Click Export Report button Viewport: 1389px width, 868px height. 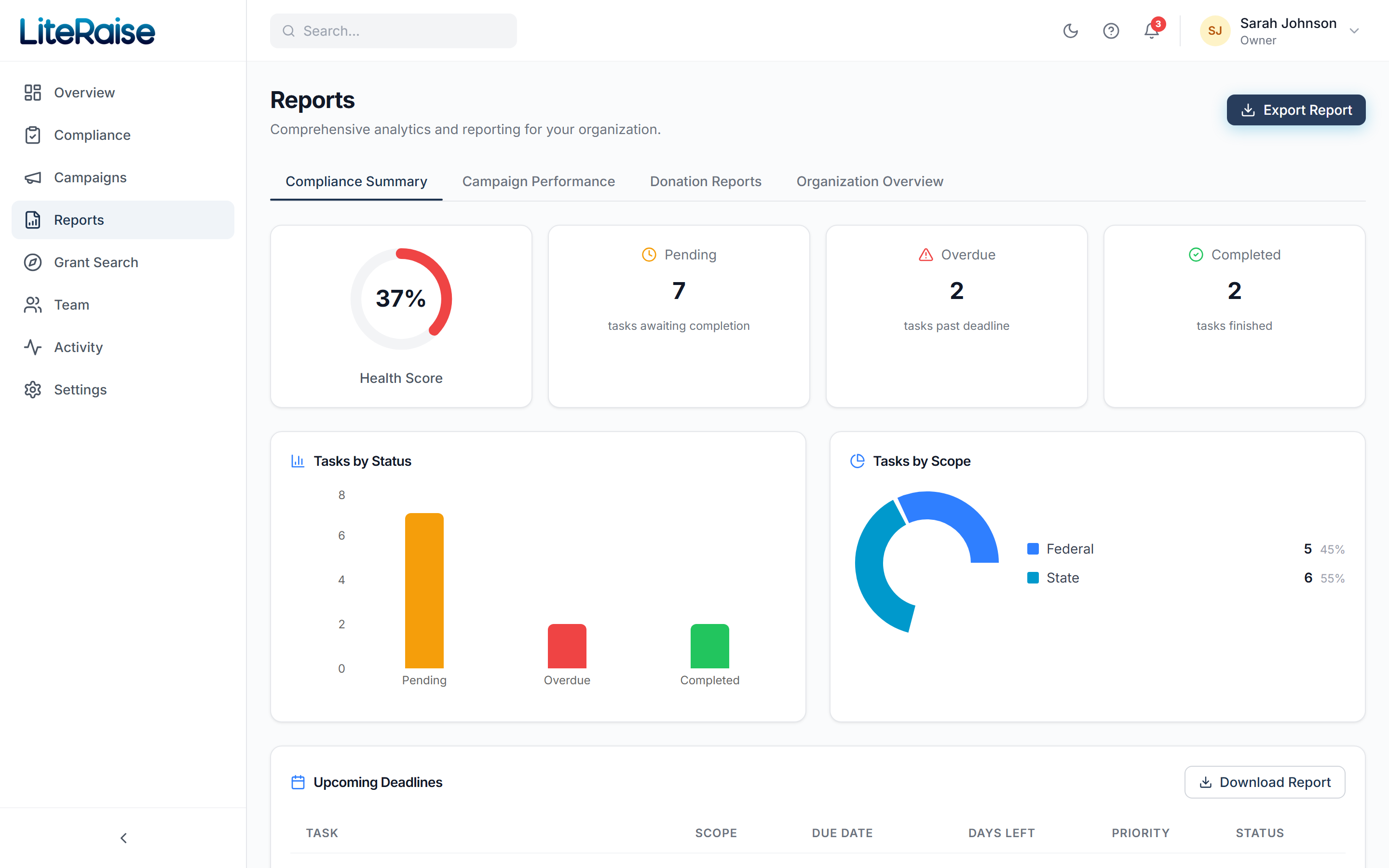click(1296, 109)
